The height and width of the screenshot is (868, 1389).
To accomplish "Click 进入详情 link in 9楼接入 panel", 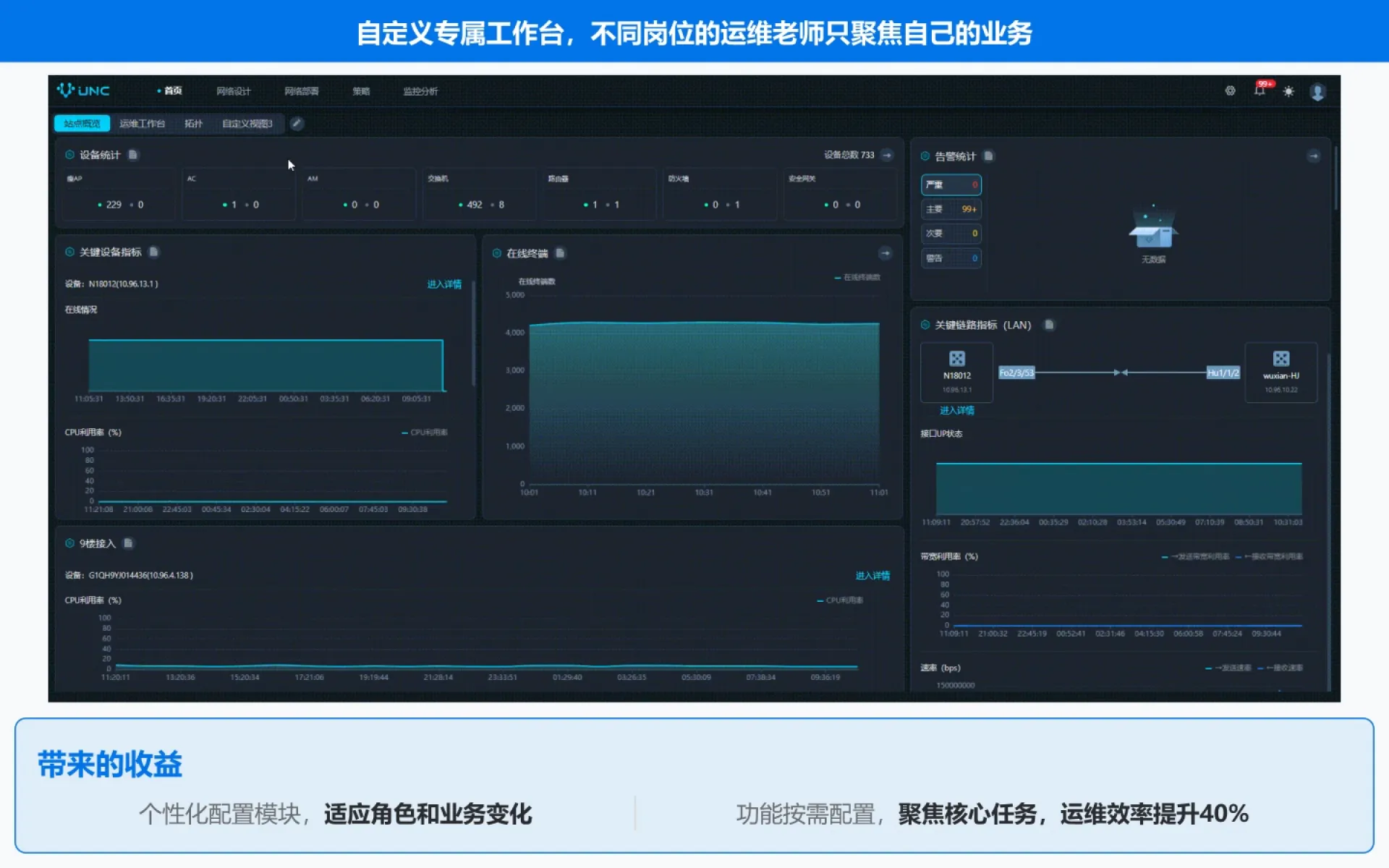I will (x=872, y=576).
